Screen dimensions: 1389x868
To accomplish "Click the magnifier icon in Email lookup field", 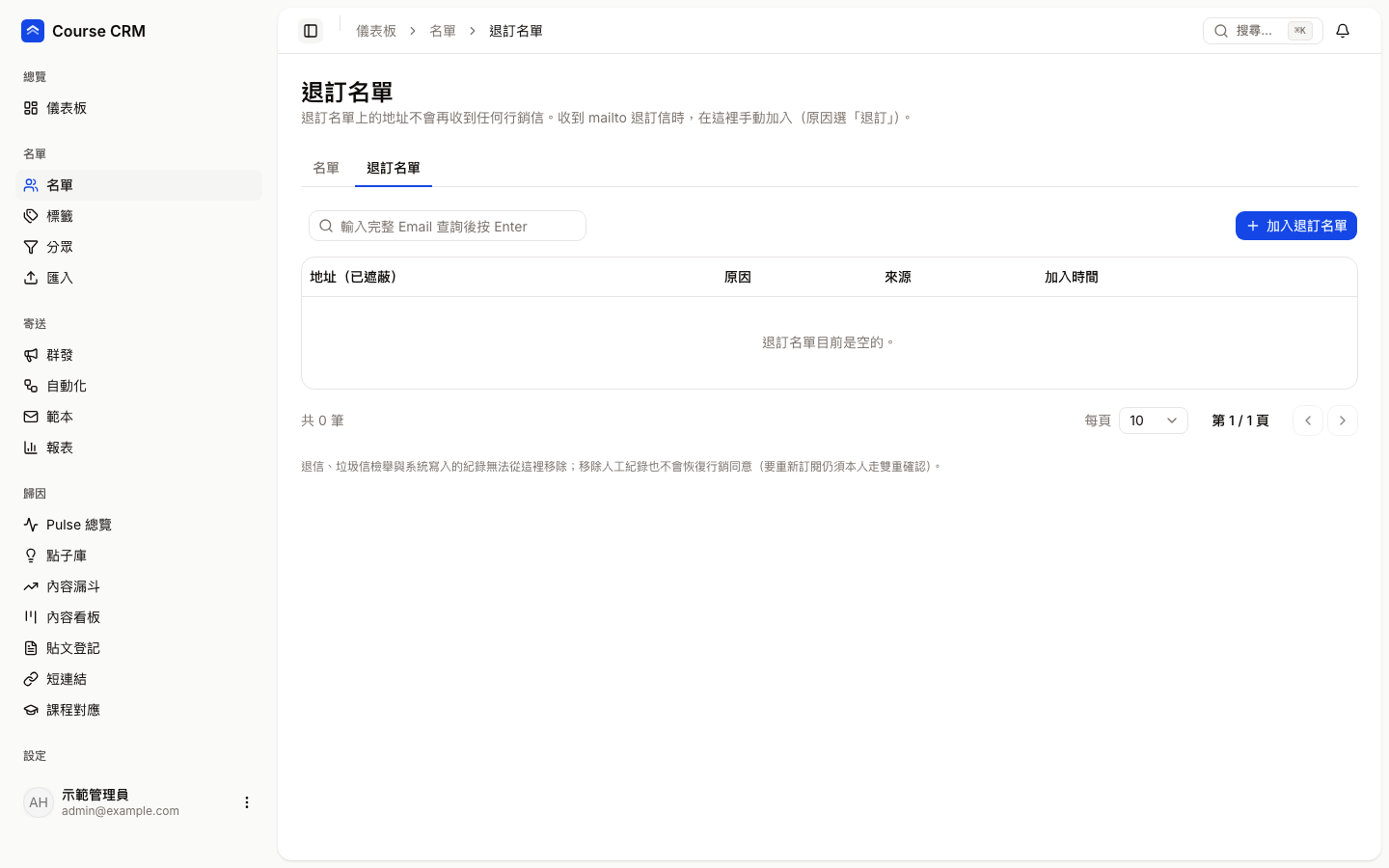I will coord(326,226).
